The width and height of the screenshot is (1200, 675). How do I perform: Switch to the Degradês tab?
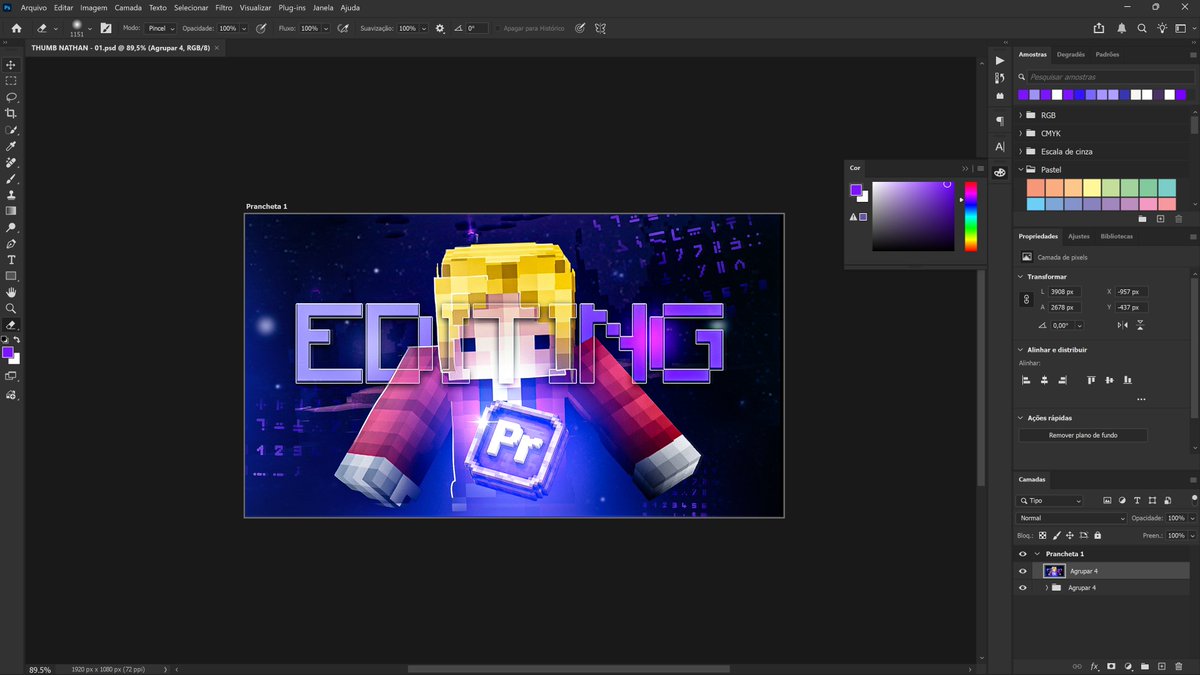pos(1071,54)
